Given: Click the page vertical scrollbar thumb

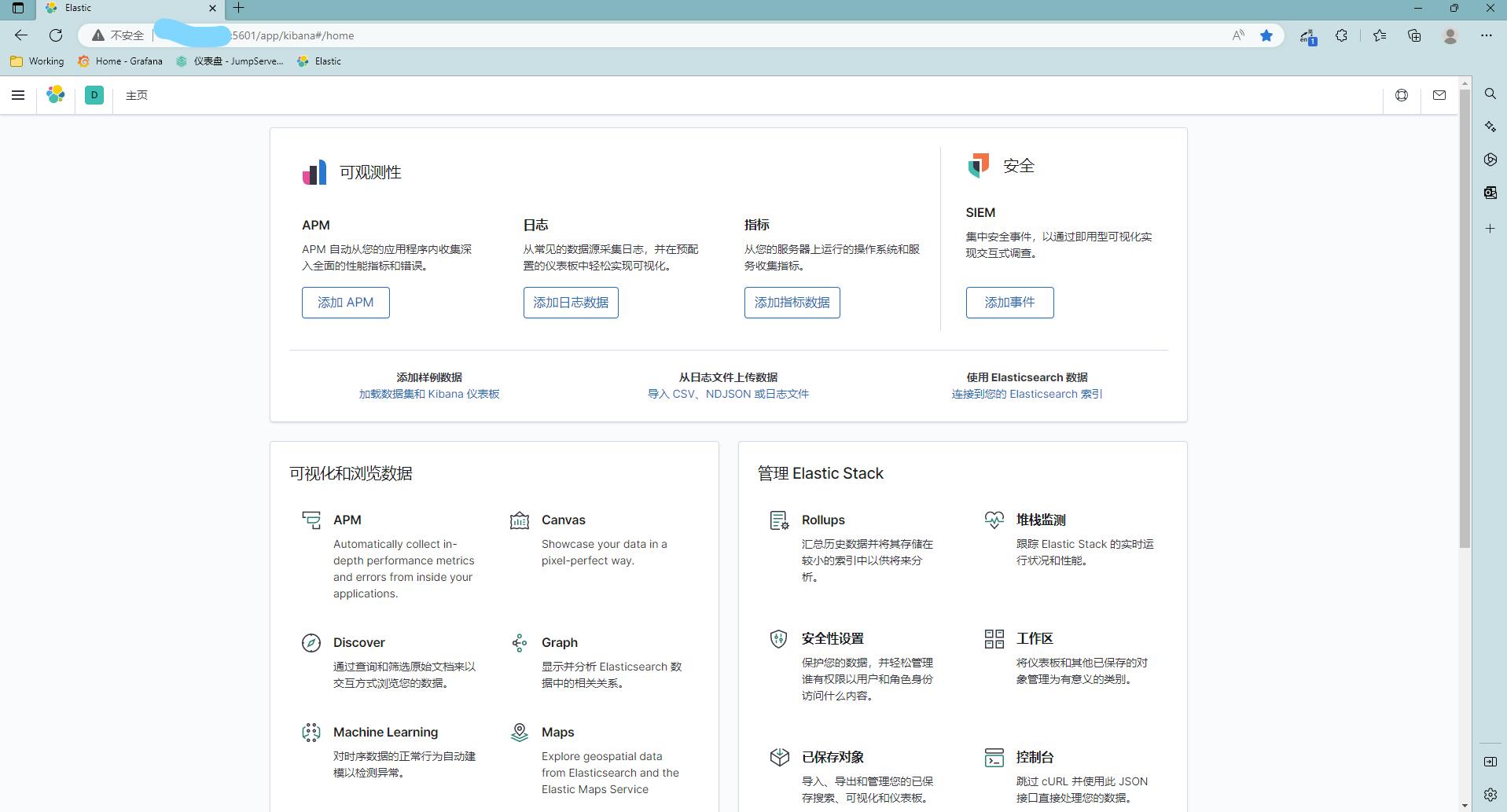Looking at the screenshot, I should tap(1465, 318).
